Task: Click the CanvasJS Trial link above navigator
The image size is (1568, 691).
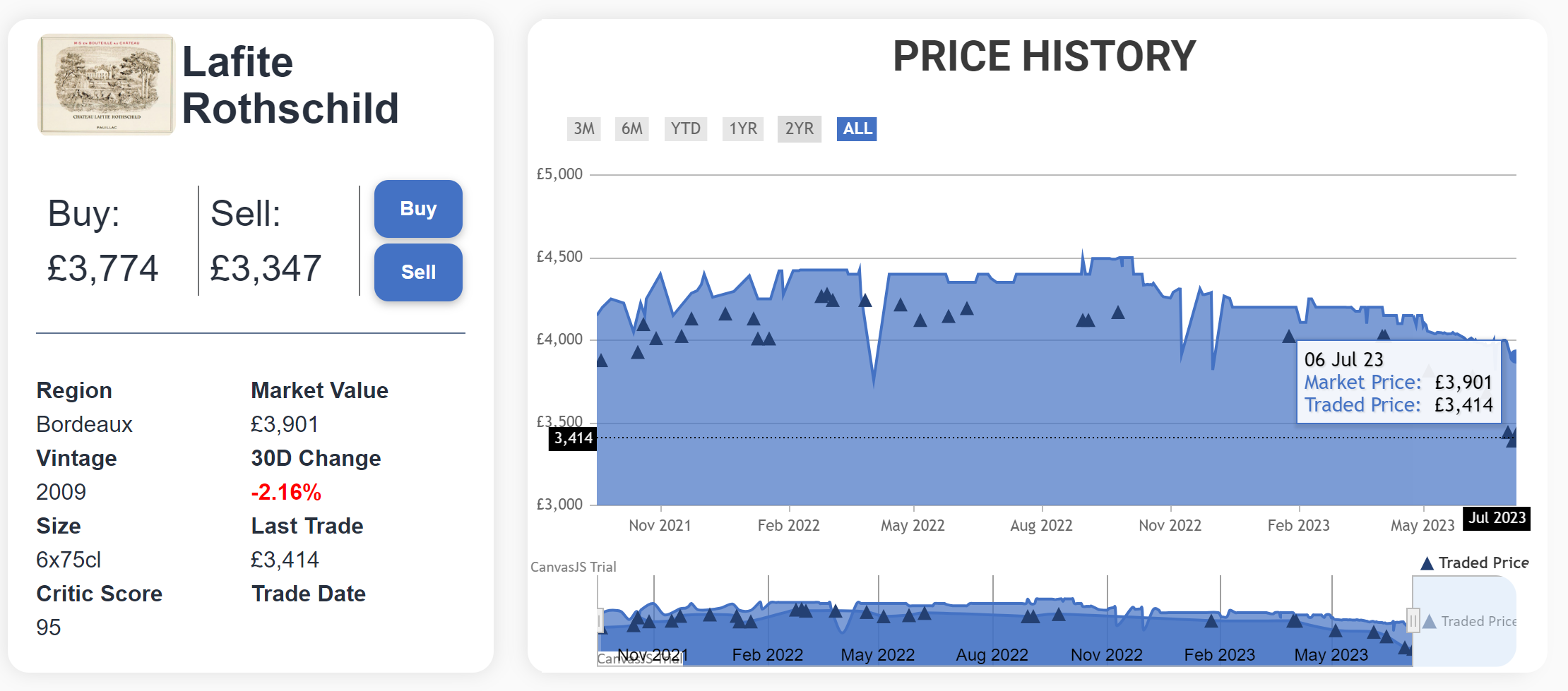Action: point(573,567)
